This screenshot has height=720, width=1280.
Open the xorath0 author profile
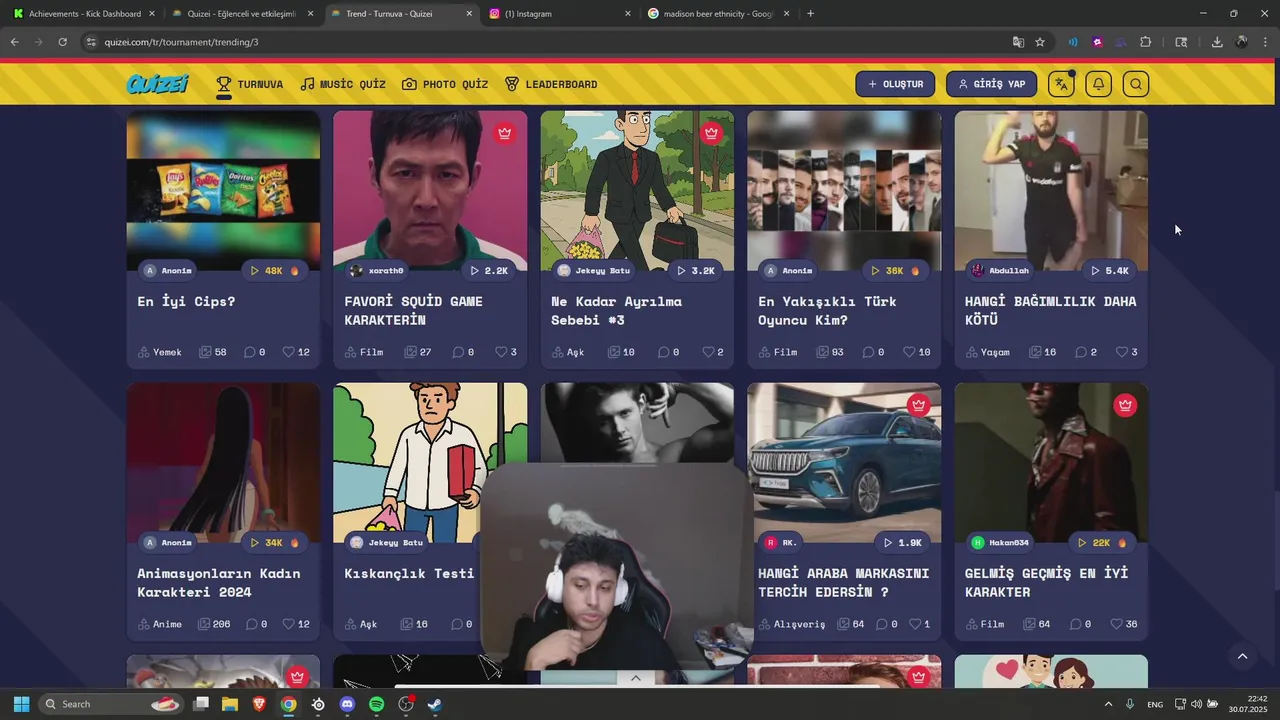(x=377, y=271)
